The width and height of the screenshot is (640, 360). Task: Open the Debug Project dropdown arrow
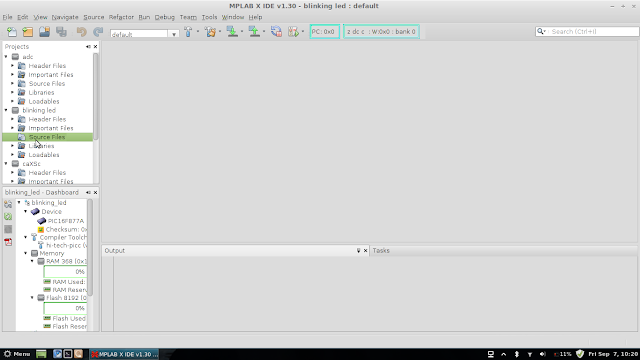coord(303,31)
